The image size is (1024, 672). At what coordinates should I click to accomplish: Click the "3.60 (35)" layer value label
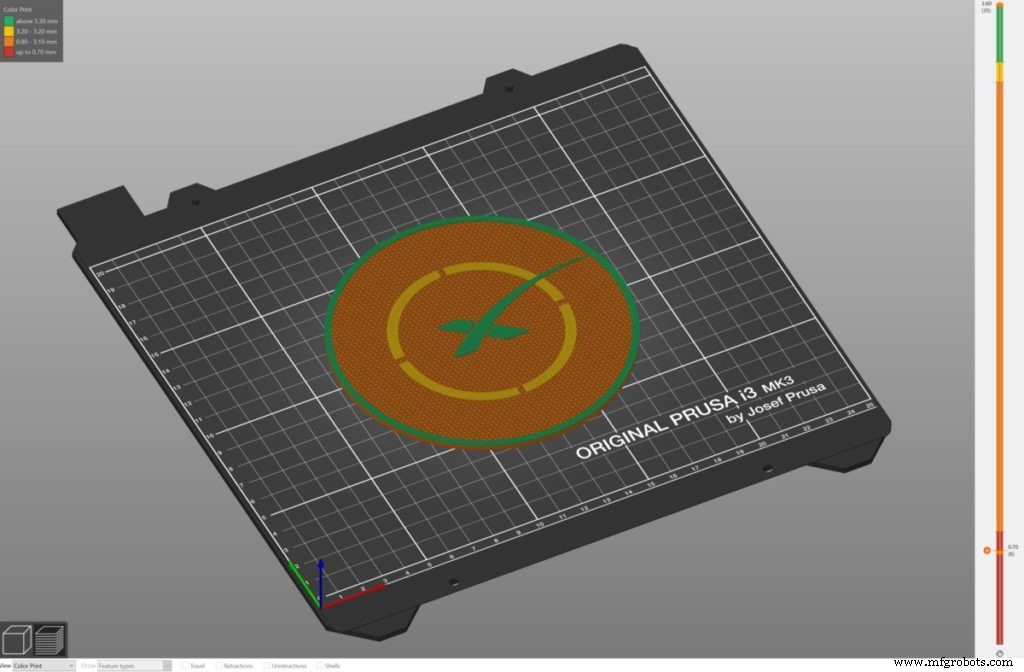pos(986,9)
